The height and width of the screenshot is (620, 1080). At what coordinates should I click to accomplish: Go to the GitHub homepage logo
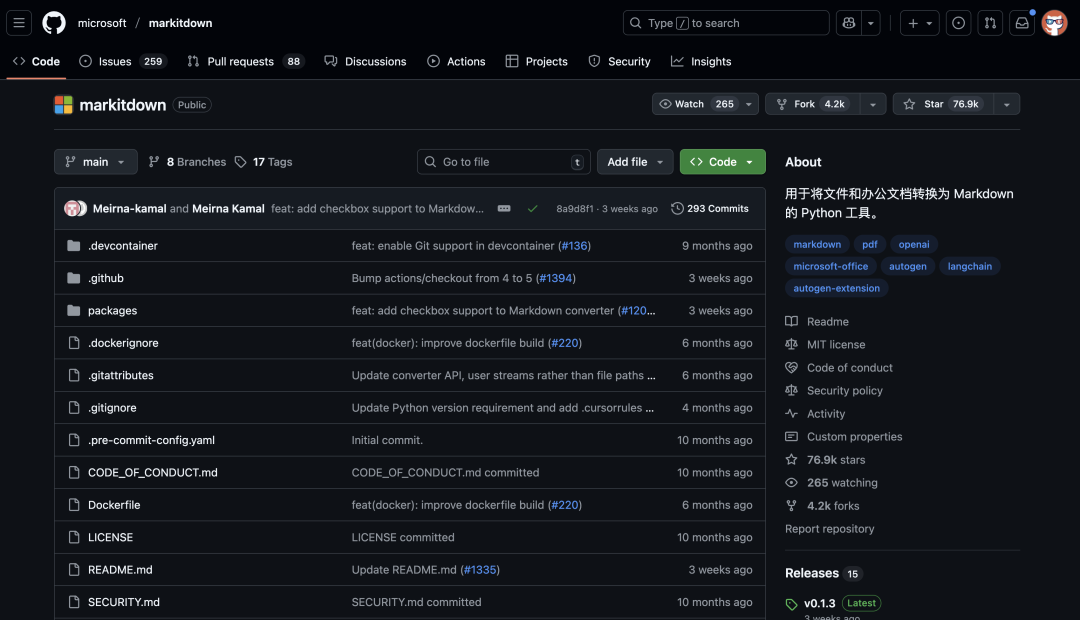[x=54, y=23]
